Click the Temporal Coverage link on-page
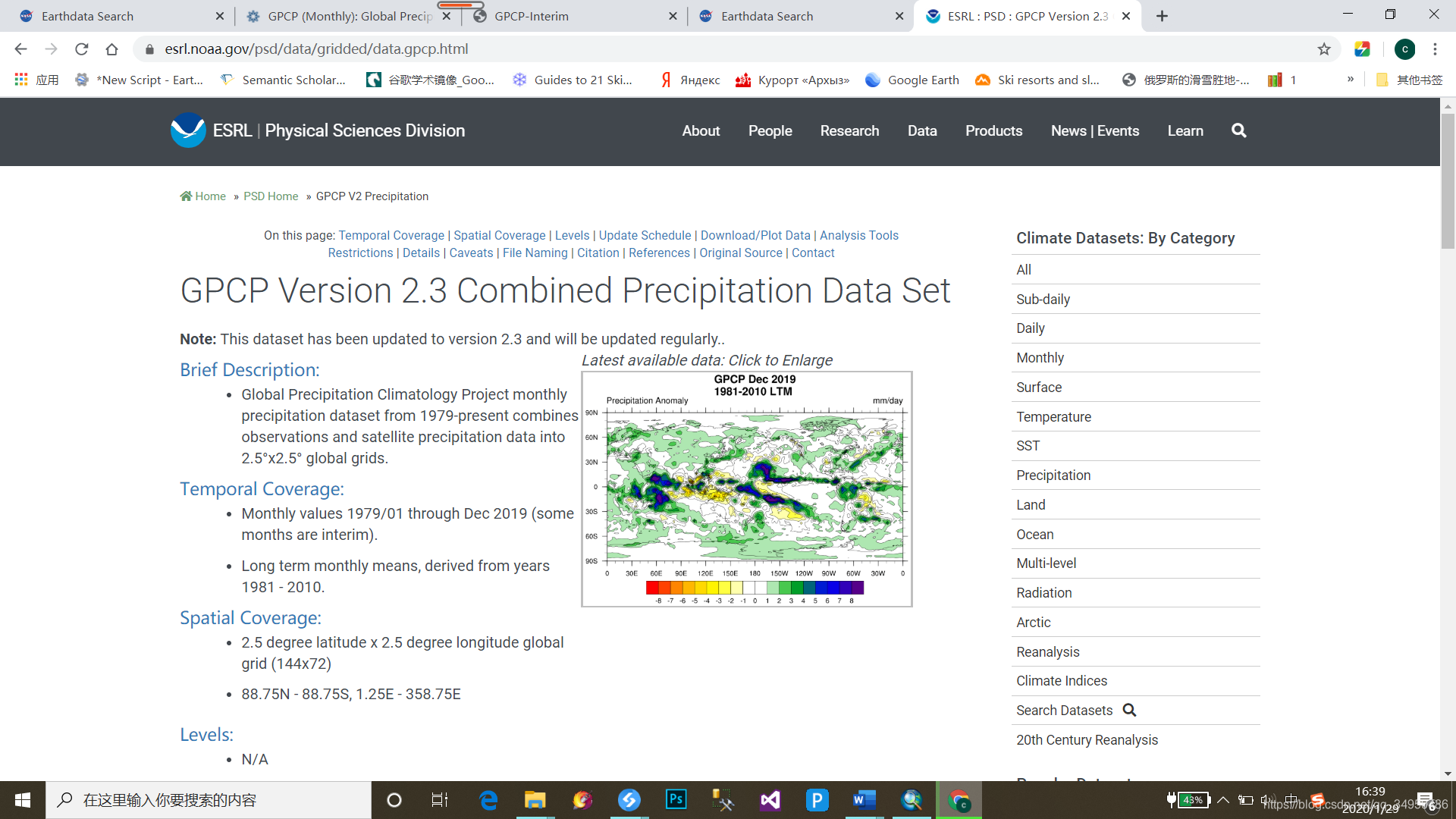 [389, 235]
